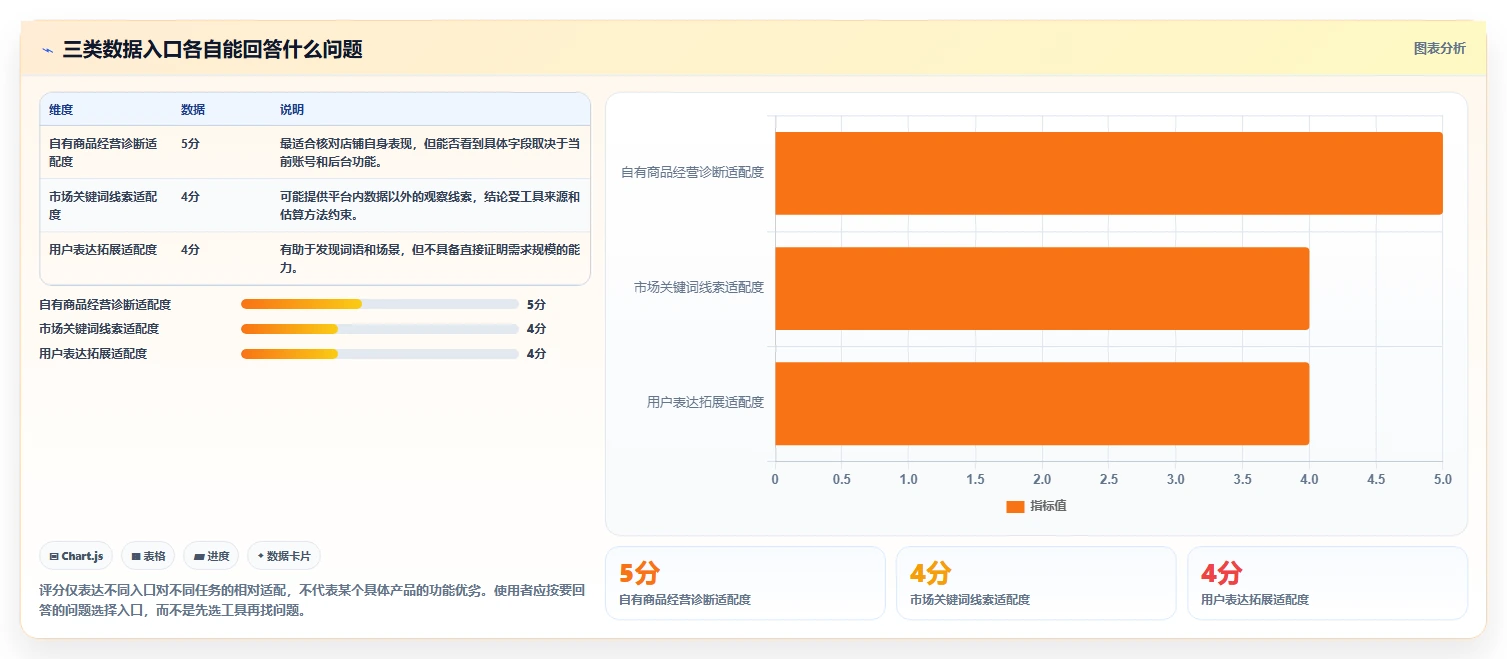The height and width of the screenshot is (659, 1507).
Task: Click the description starting 最适合核对店铺自身表现
Action: (430, 152)
